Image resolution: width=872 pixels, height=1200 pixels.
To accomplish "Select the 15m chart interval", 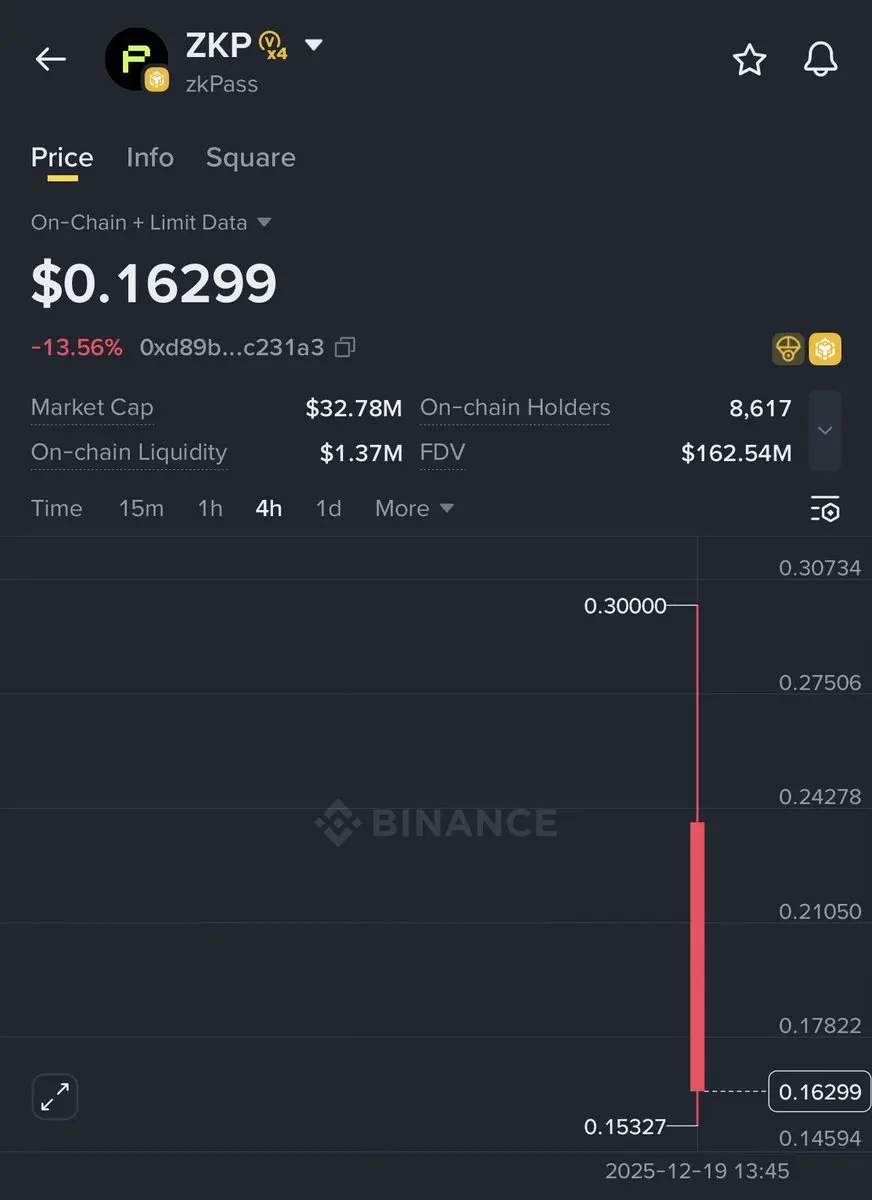I will point(141,508).
